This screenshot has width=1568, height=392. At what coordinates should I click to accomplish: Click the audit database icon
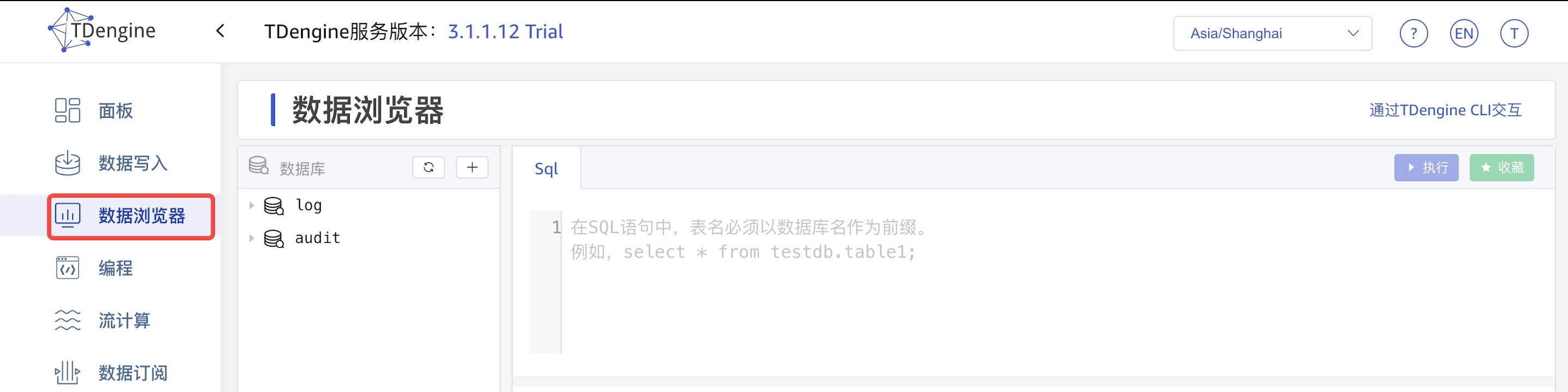click(273, 239)
